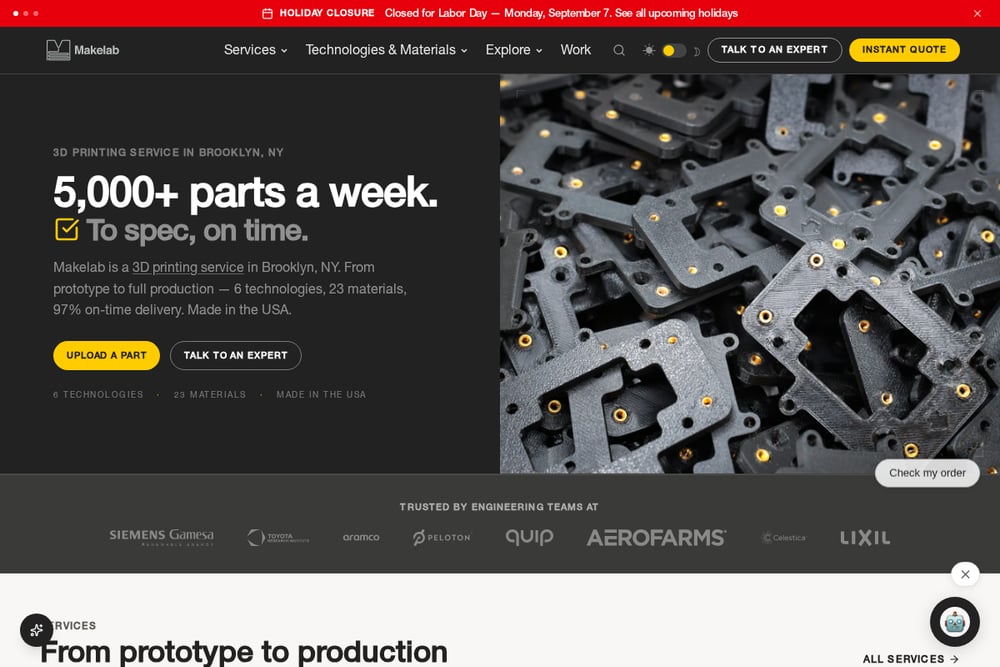The width and height of the screenshot is (1000, 667).
Task: Click the calendar icon in holiday banner
Action: [267, 13]
